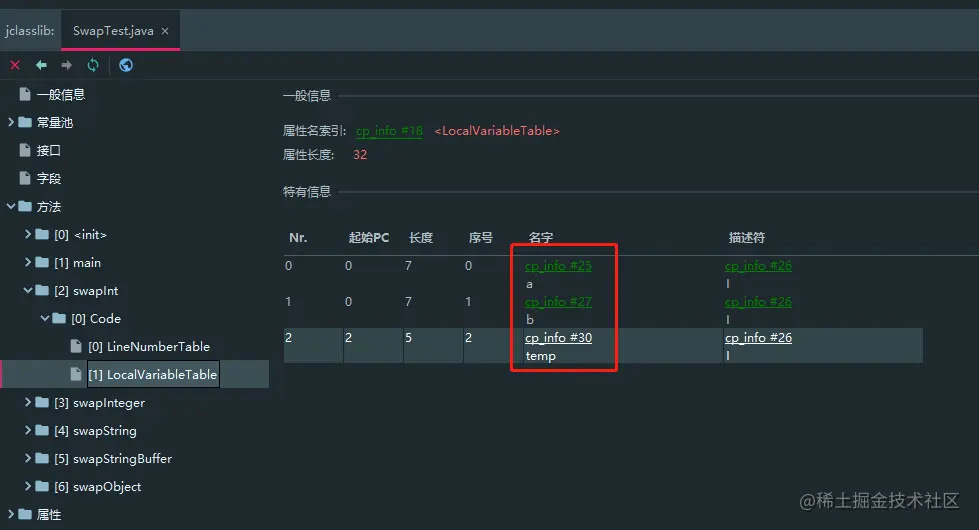Collapse the [2] swapInt method node

pos(27,290)
